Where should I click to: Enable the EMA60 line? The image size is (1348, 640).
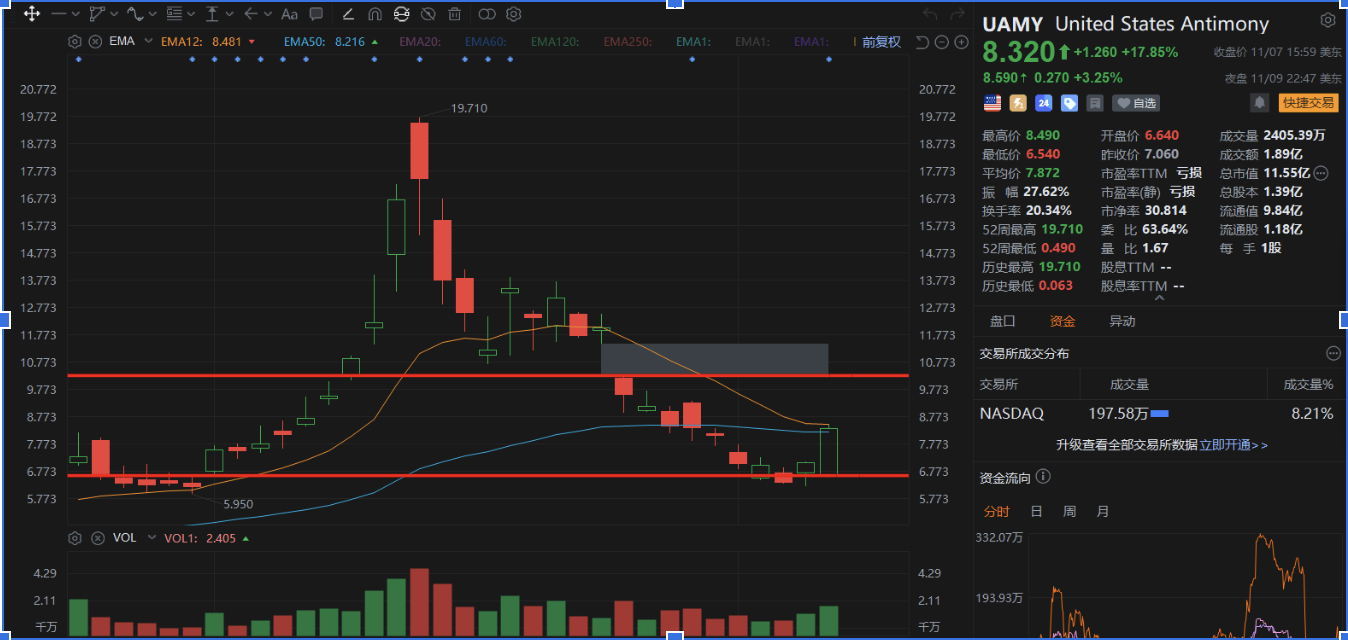(x=486, y=42)
